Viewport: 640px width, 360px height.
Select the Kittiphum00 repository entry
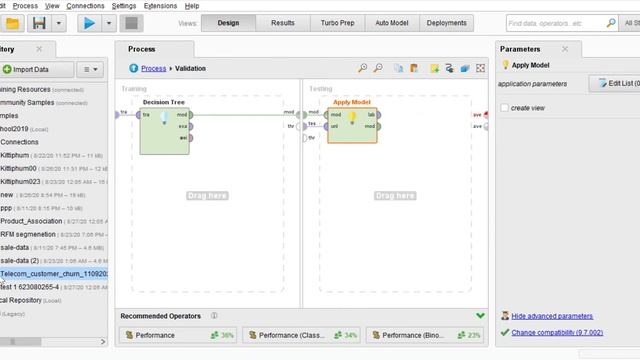[53, 168]
